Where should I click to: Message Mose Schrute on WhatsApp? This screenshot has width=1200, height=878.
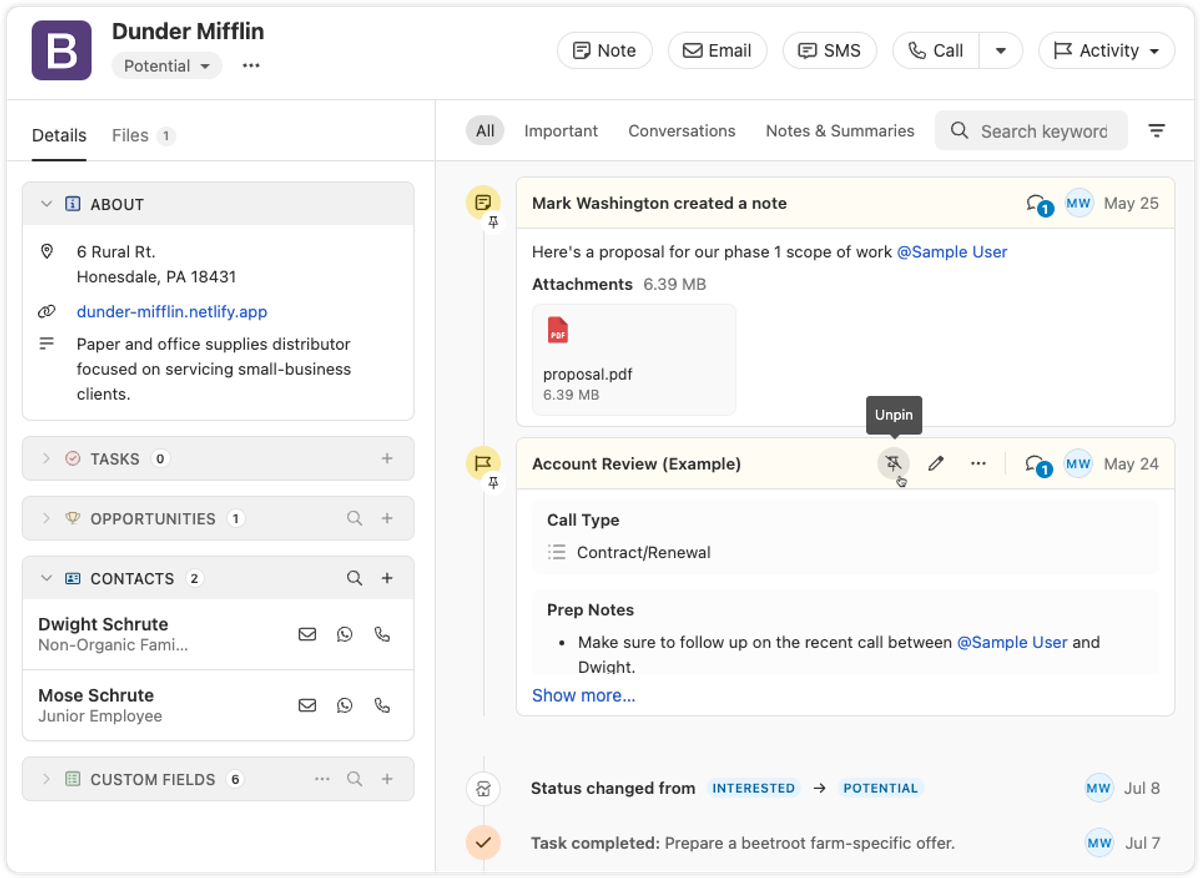pyautogui.click(x=345, y=705)
